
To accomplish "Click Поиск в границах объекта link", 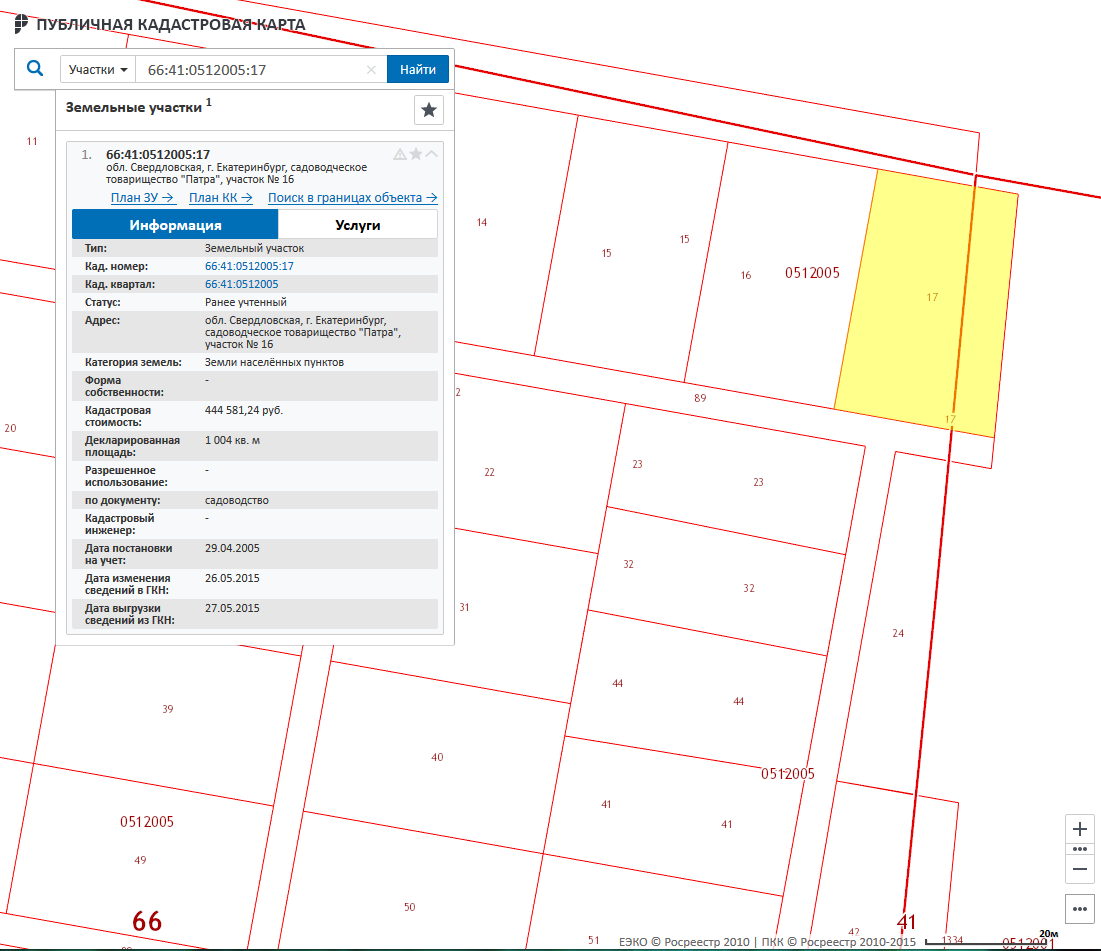I will [x=352, y=198].
